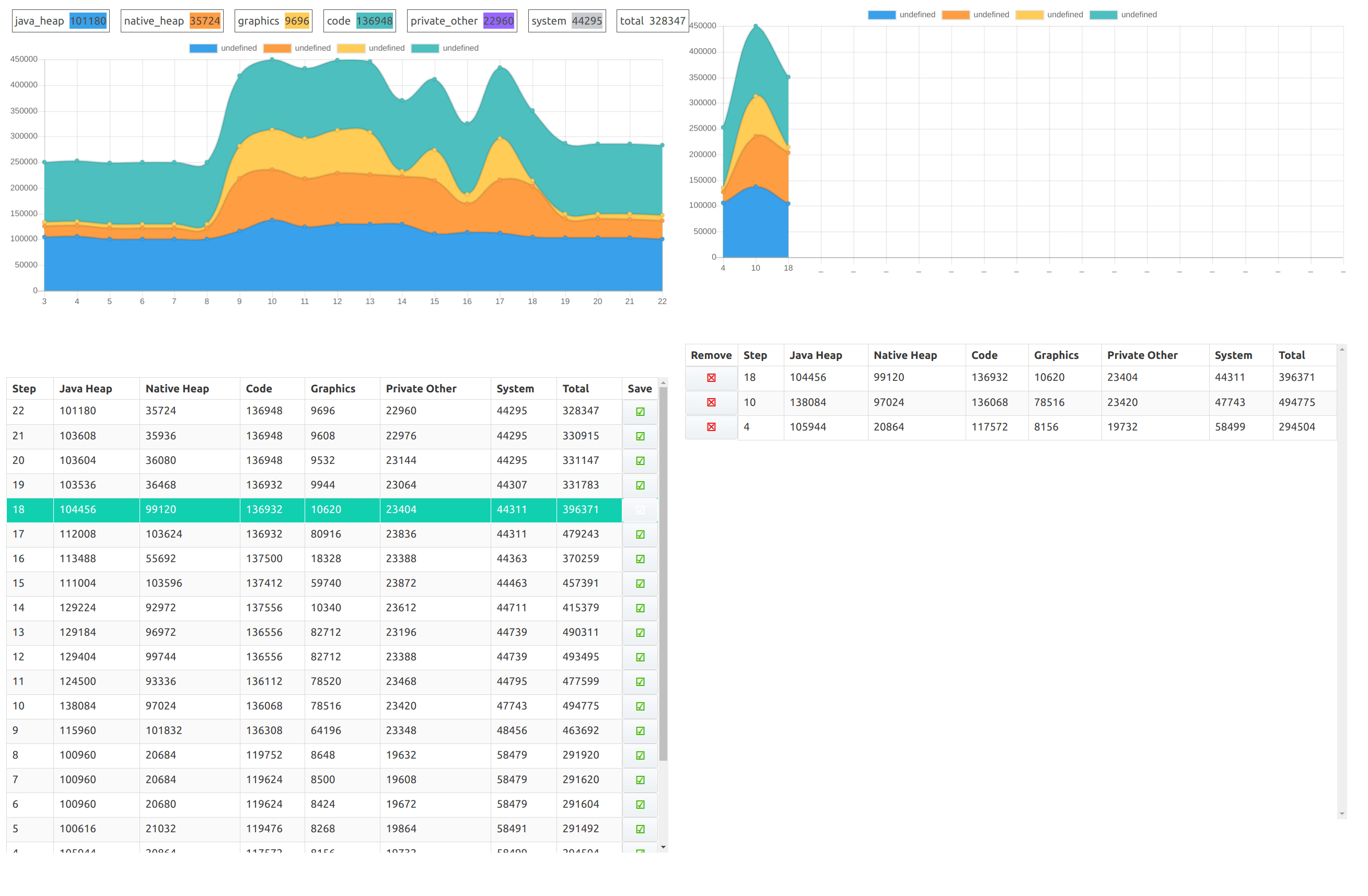Image resolution: width=1368 pixels, height=896 pixels.
Task: Select the highlighted step 18 table row
Action: coord(314,510)
